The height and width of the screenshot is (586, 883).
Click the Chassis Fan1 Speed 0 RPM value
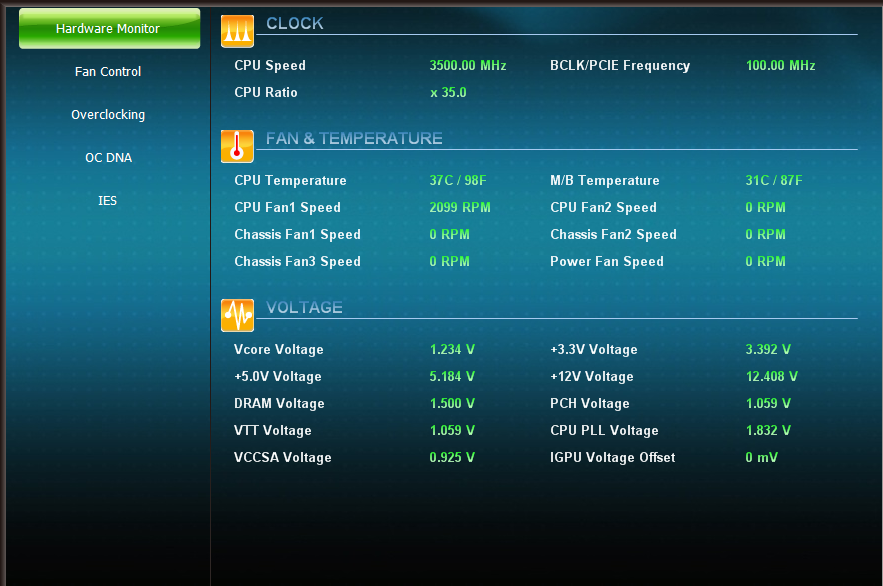[449, 234]
